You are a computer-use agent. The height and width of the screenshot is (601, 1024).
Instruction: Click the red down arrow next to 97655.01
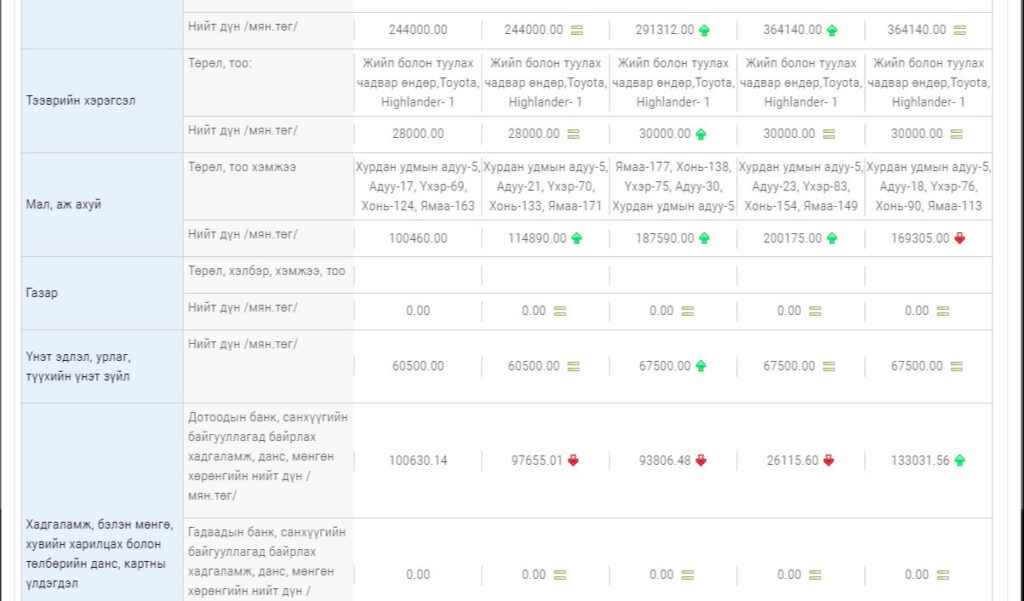click(x=574, y=460)
